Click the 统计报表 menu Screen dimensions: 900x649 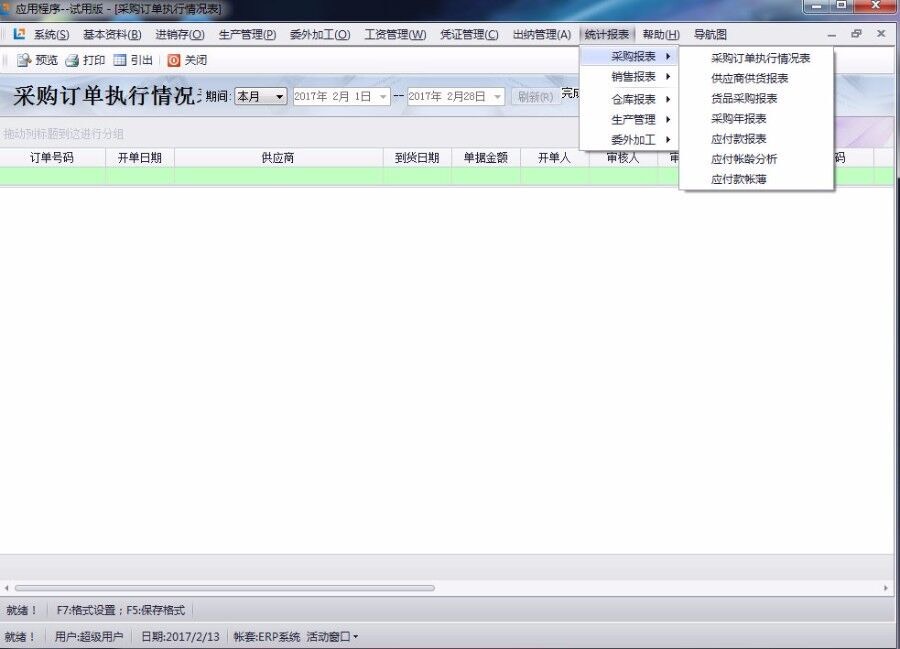pos(607,34)
